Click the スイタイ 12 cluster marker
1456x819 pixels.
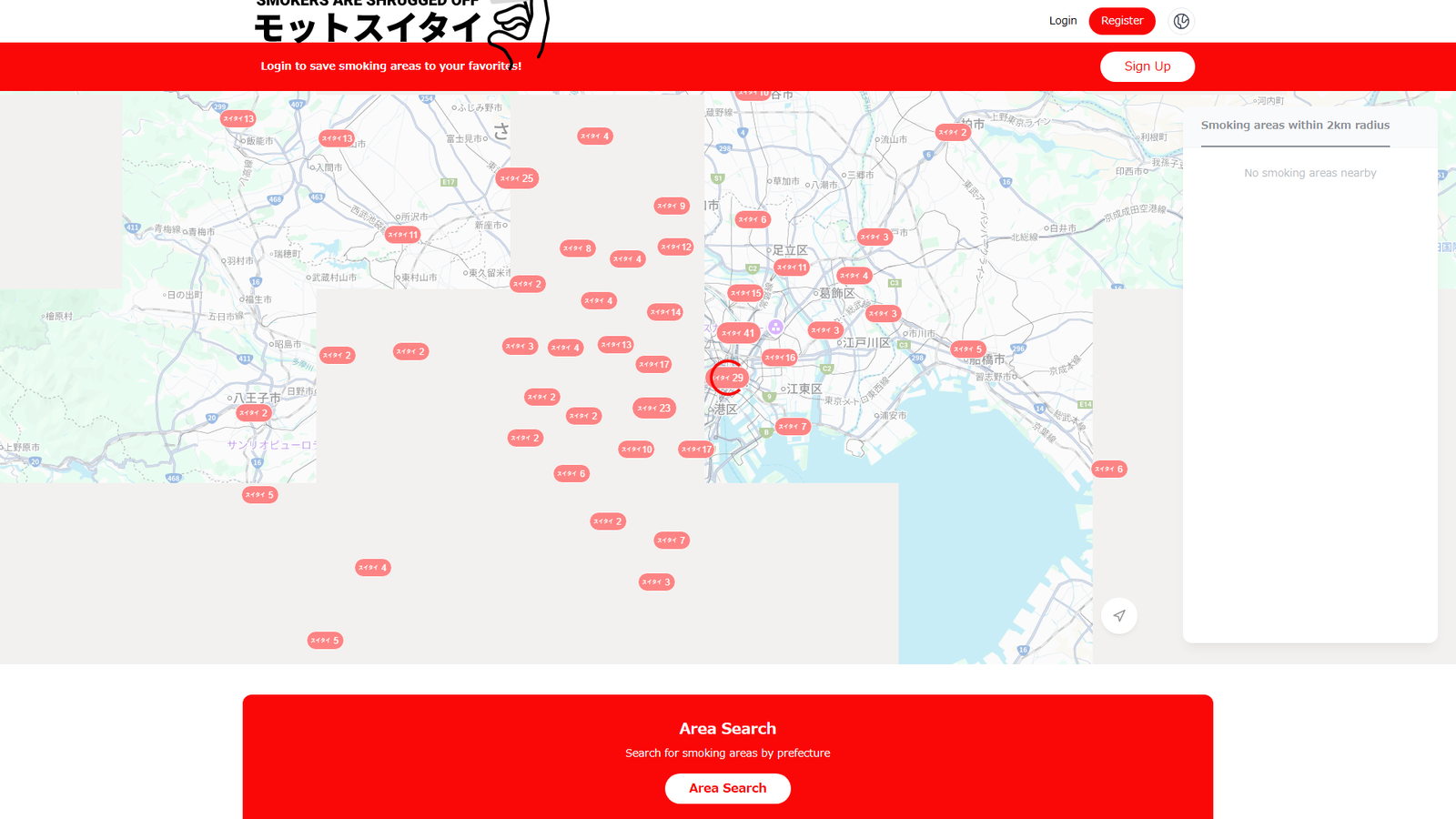[x=674, y=246]
